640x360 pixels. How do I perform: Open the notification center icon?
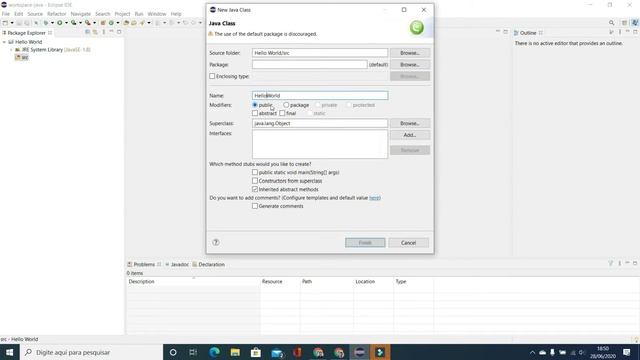[x=627, y=352]
